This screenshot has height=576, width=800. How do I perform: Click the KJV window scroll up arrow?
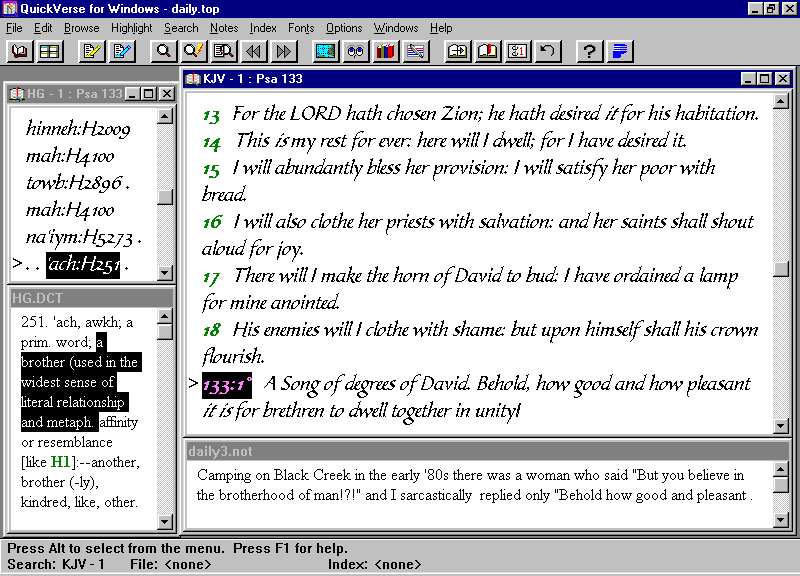(x=781, y=102)
